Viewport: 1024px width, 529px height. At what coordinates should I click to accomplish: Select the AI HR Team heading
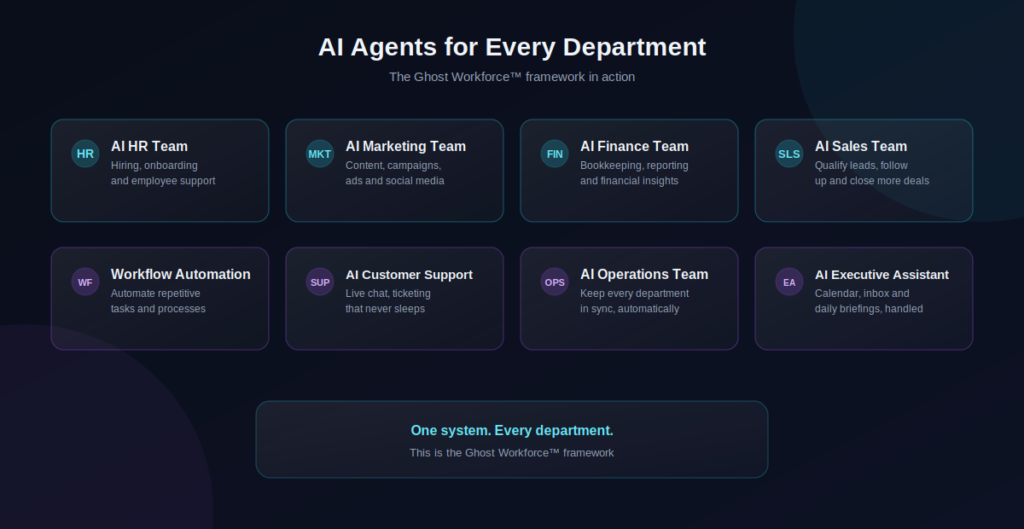pyautogui.click(x=149, y=146)
